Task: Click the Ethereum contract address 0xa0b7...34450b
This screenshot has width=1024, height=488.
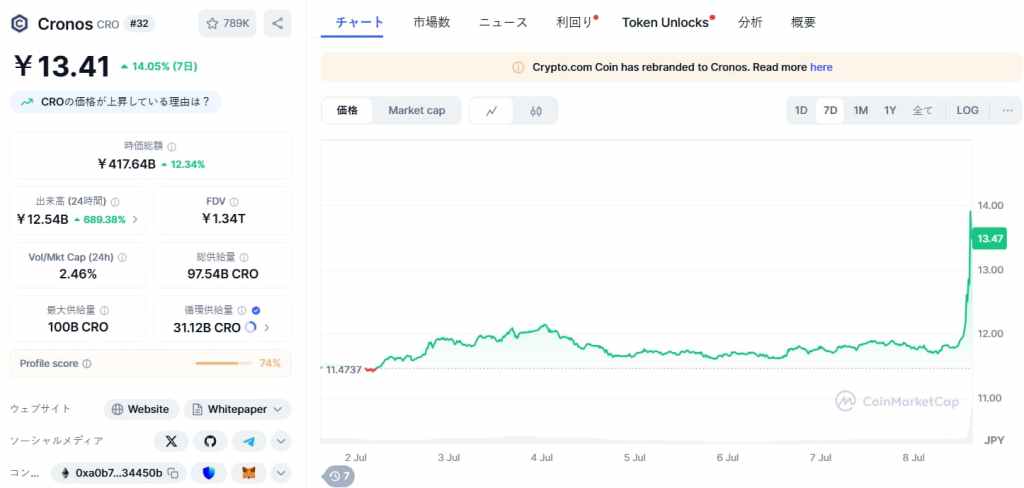Action: click(x=119, y=472)
